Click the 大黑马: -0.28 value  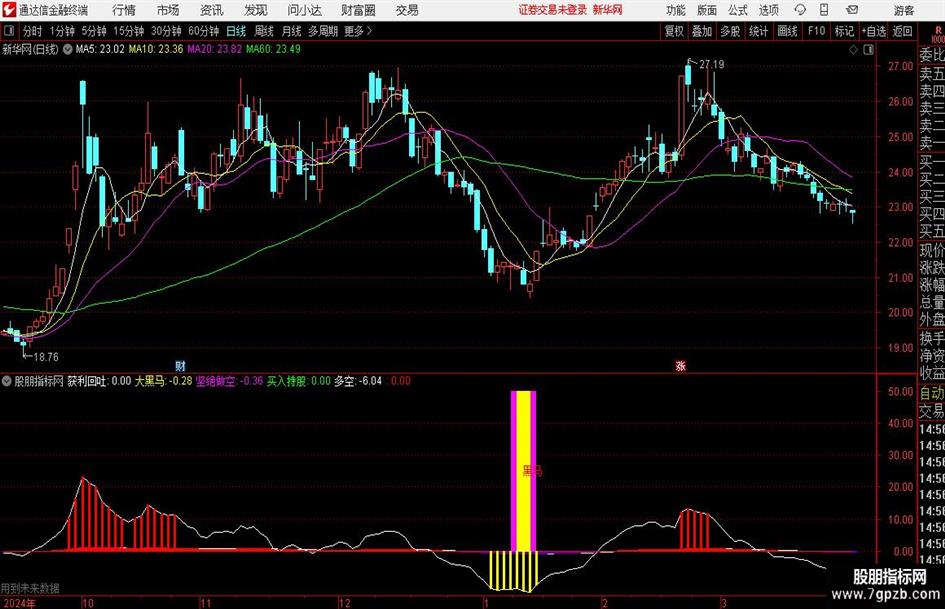163,381
